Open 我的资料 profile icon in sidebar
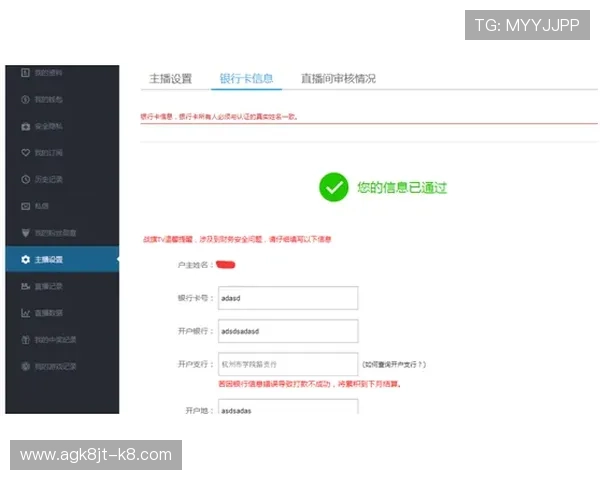600x480 pixels. [x=25, y=73]
